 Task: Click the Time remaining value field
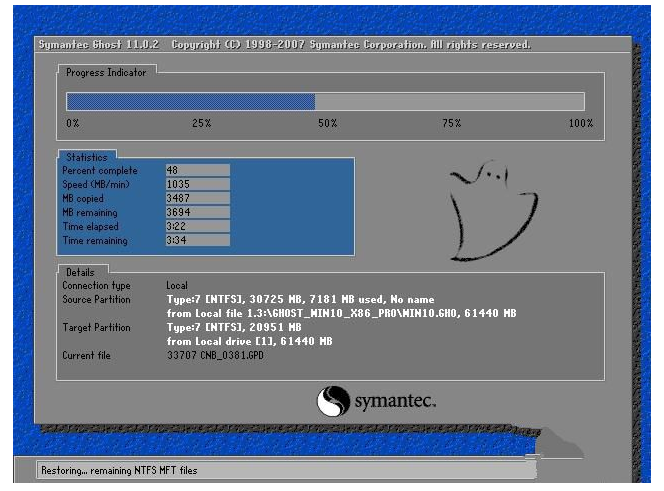click(197, 240)
